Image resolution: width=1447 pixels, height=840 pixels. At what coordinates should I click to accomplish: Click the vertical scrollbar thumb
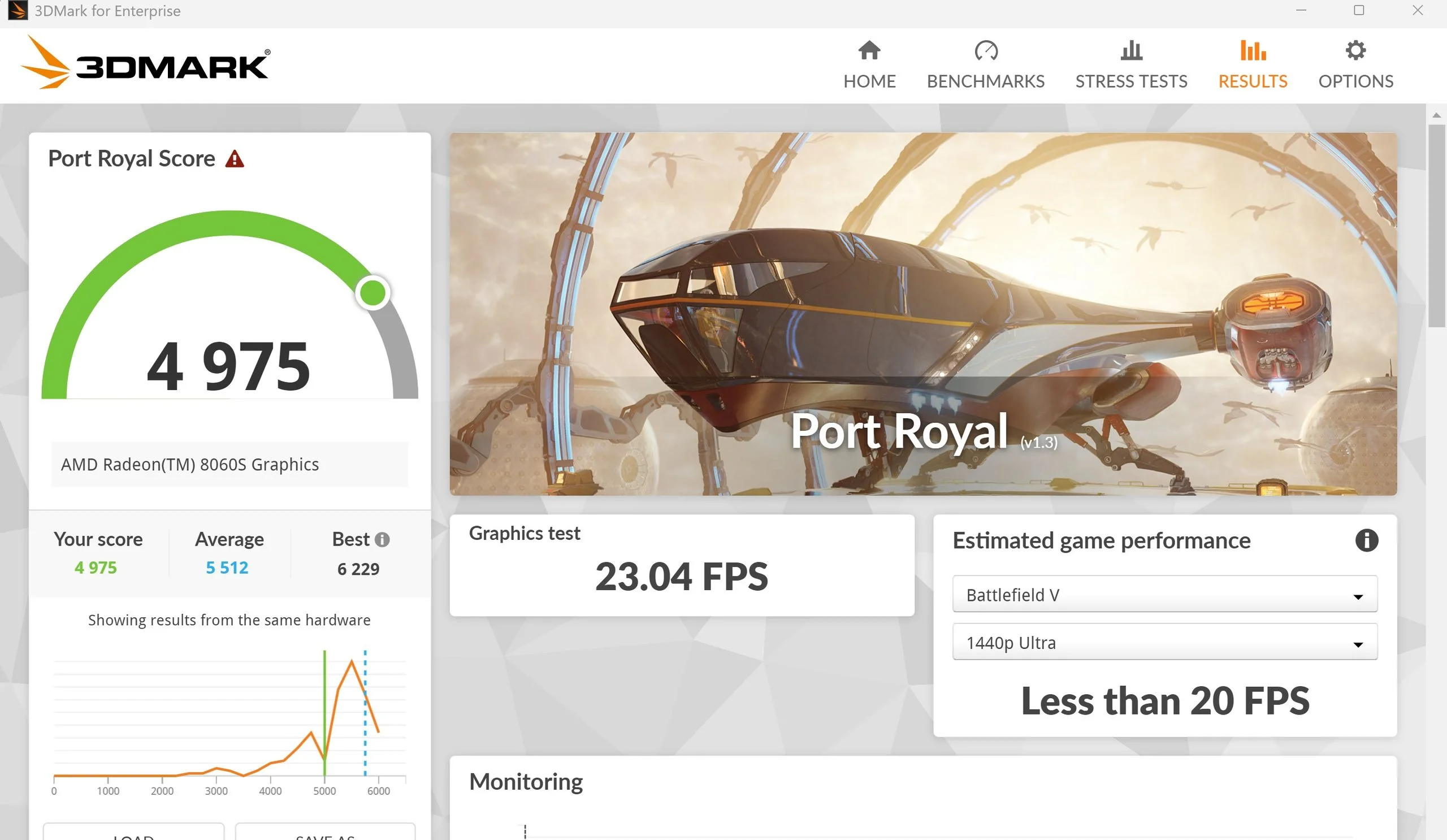(x=1436, y=225)
